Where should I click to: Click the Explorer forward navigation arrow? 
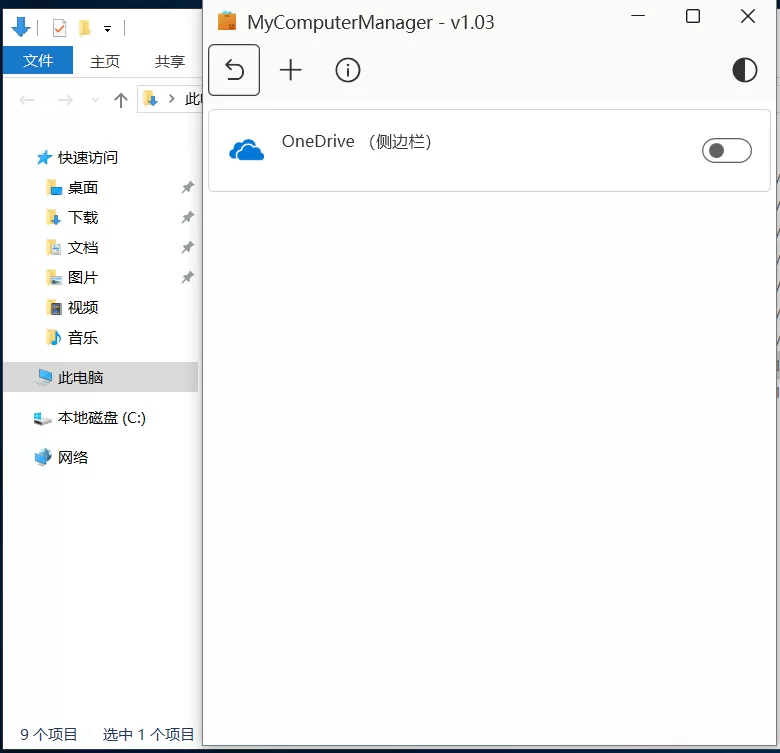(65, 100)
